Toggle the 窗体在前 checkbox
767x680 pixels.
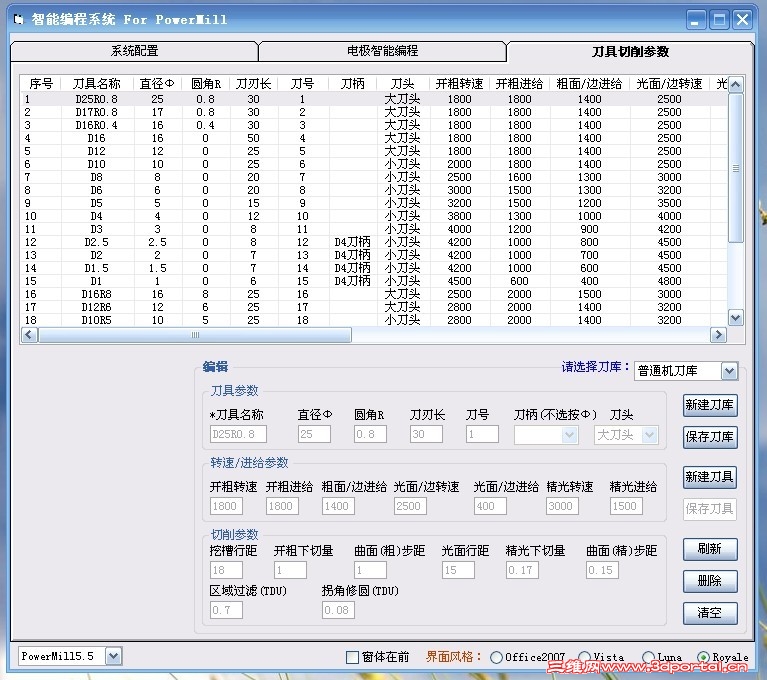coord(352,657)
